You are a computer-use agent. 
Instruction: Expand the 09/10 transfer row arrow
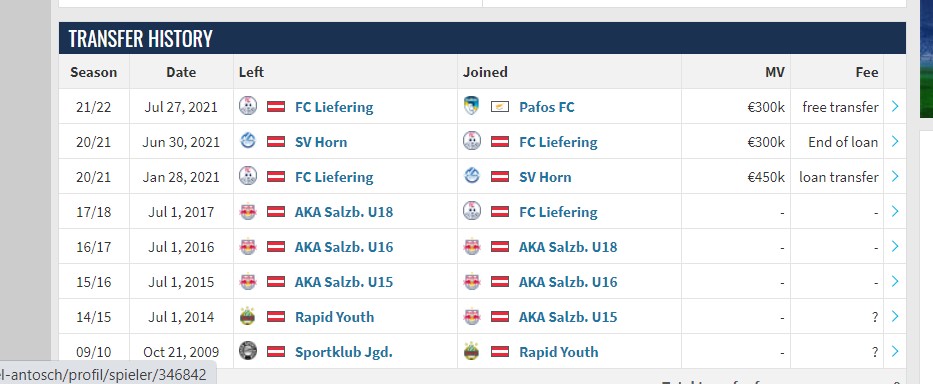click(895, 352)
